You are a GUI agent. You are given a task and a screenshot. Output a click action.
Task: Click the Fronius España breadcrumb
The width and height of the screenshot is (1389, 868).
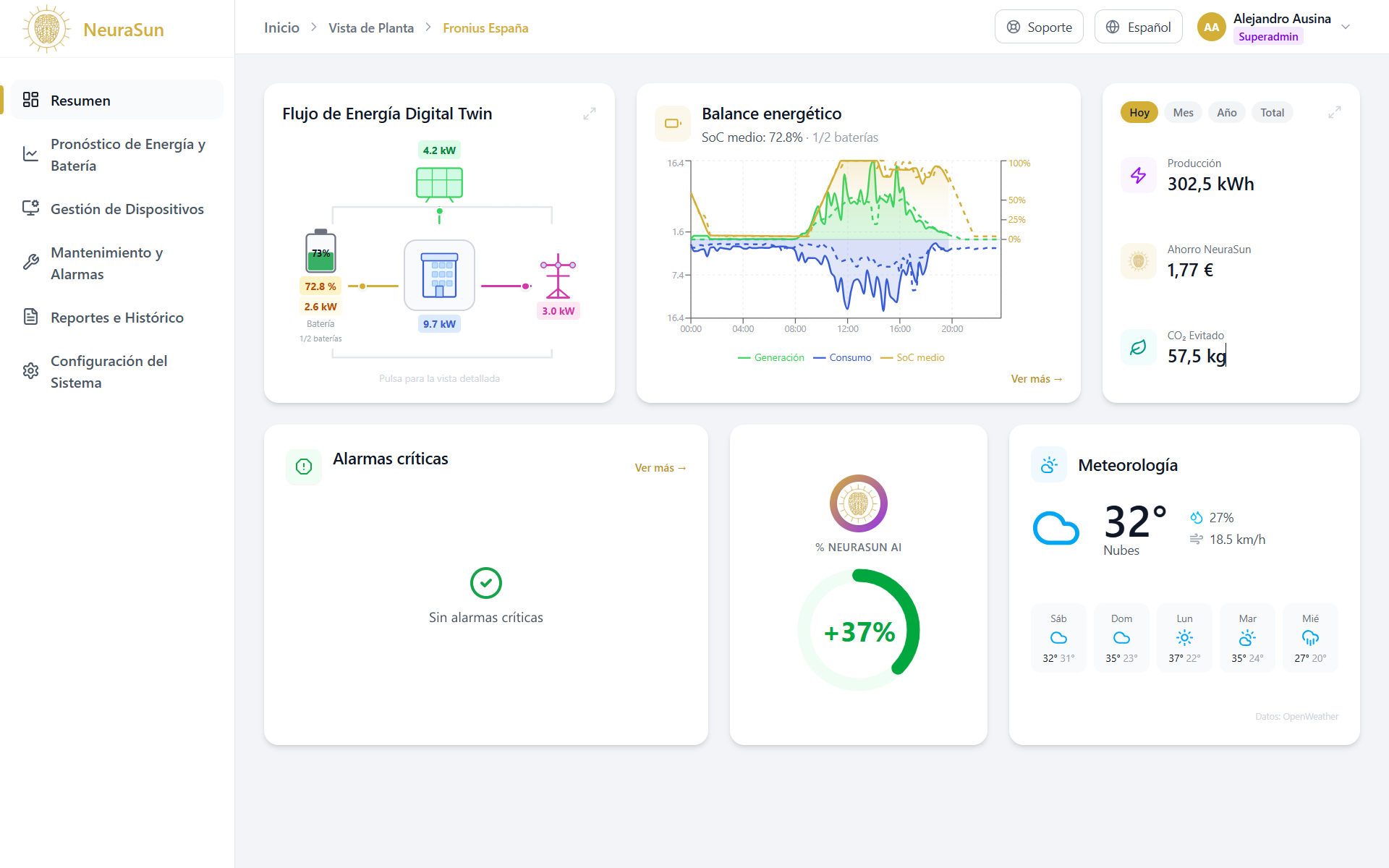coord(485,27)
